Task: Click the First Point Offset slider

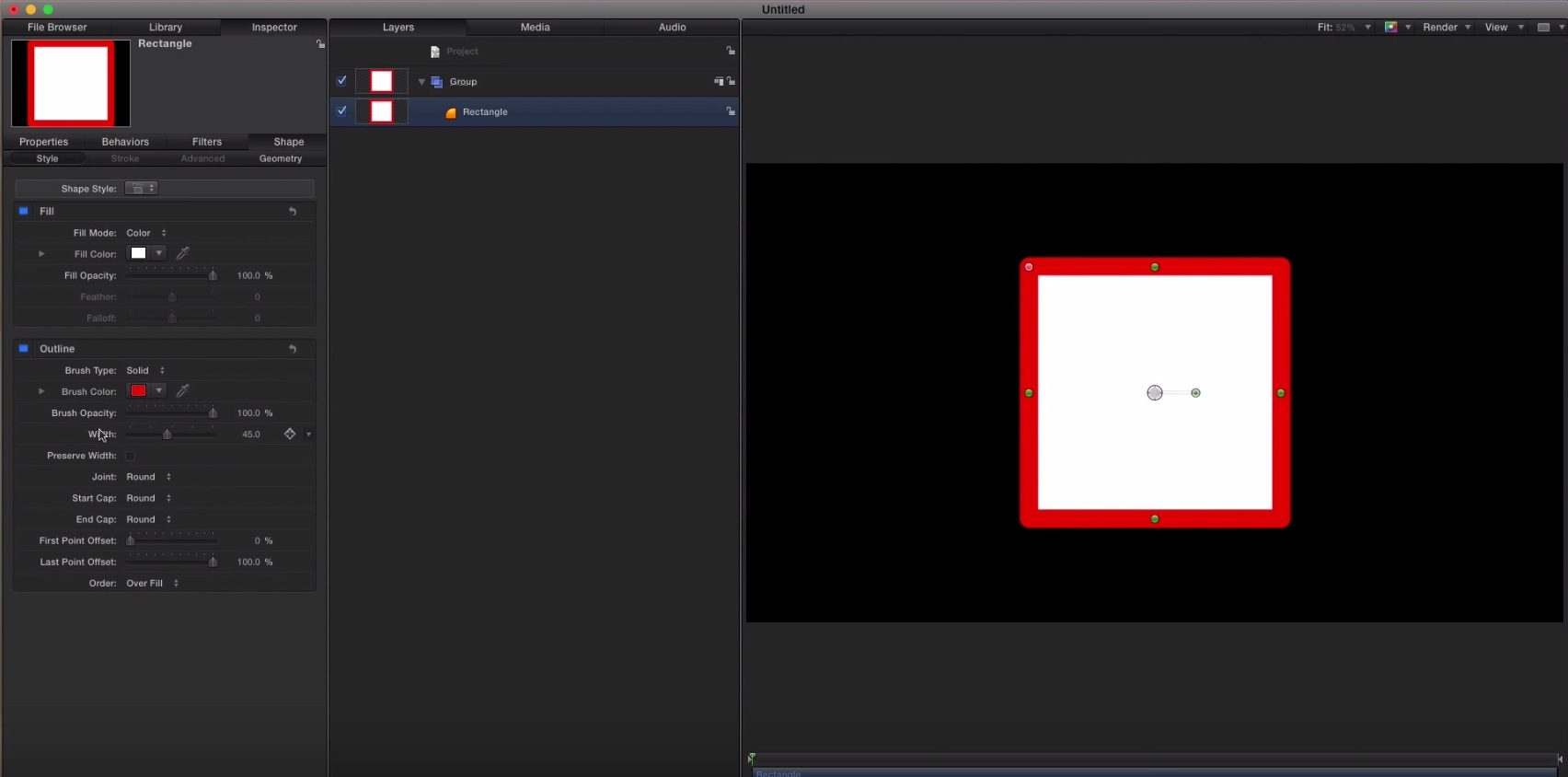Action: click(172, 540)
